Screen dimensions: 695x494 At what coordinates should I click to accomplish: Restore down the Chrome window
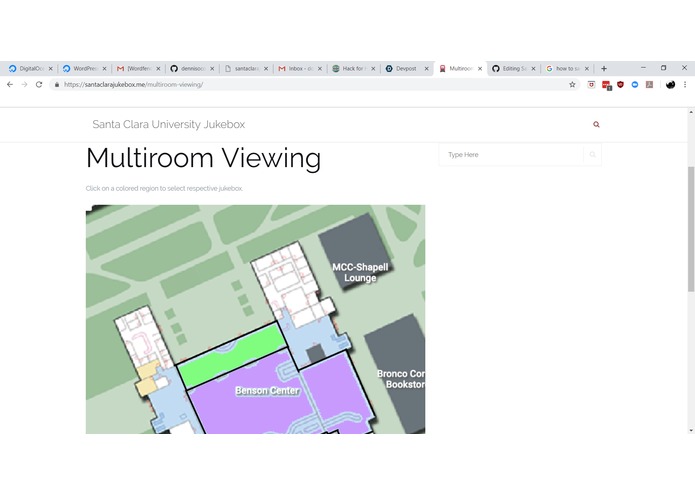click(x=664, y=68)
